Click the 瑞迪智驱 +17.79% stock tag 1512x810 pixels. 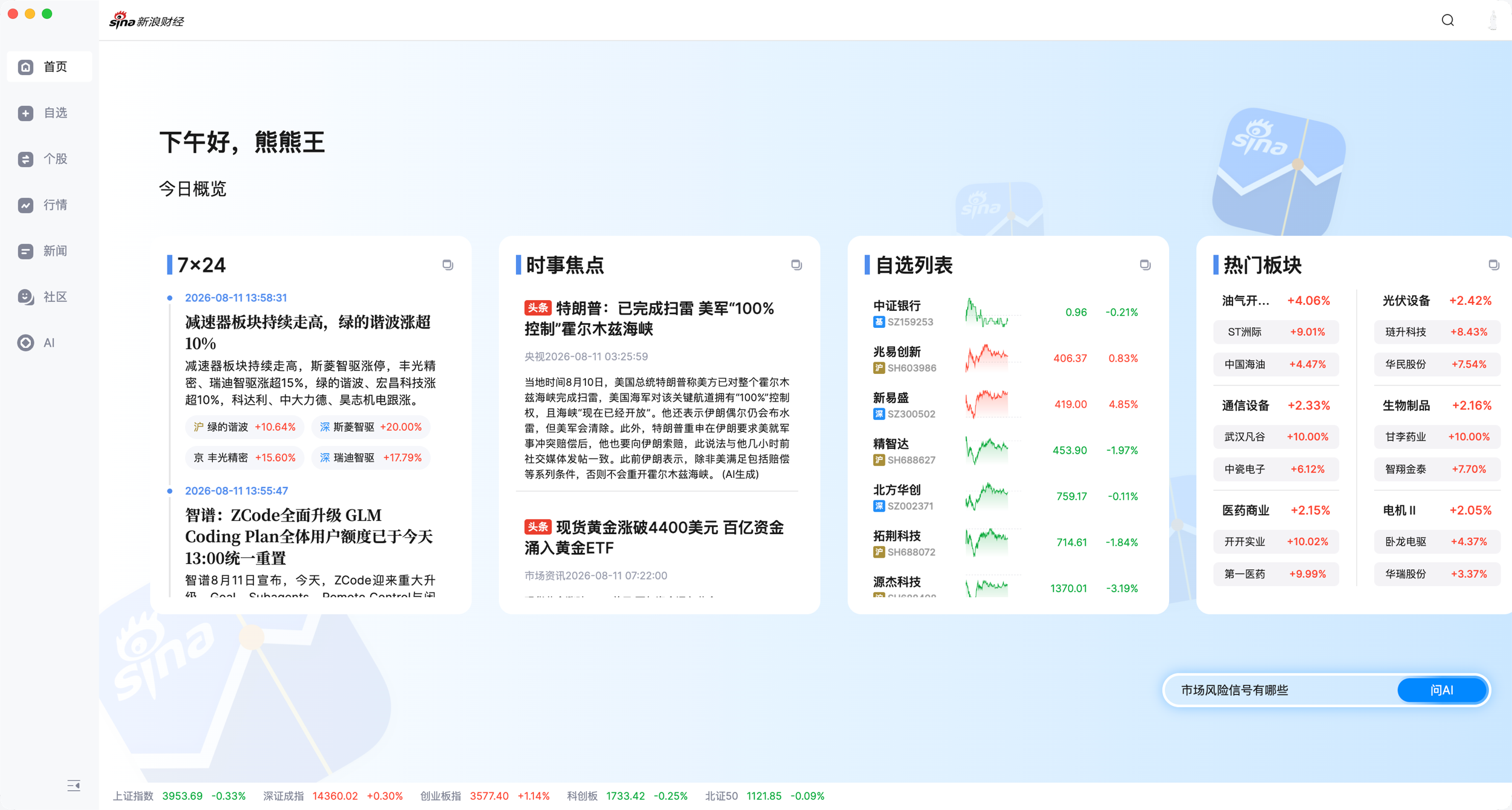[x=371, y=458]
